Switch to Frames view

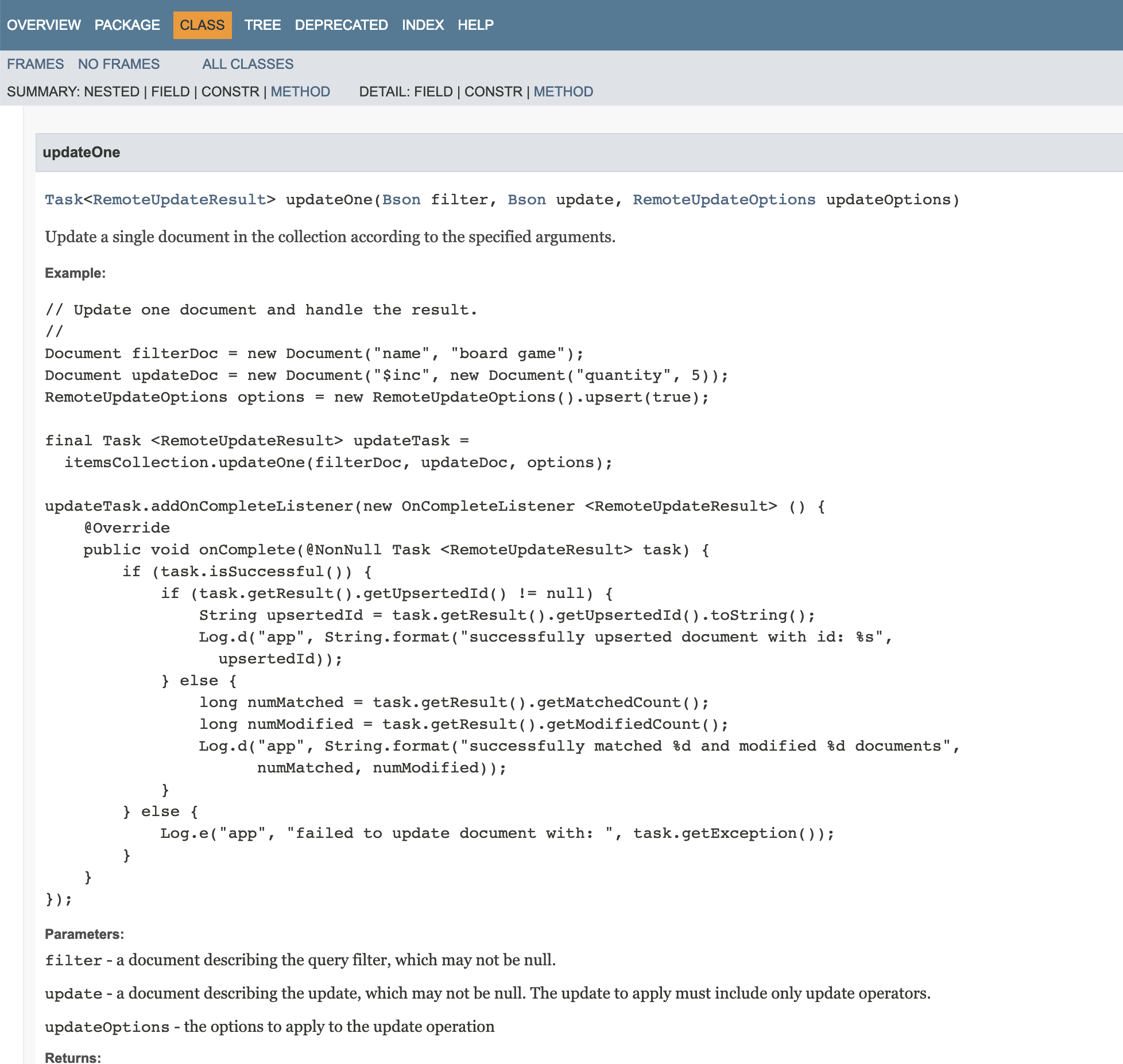pos(35,64)
